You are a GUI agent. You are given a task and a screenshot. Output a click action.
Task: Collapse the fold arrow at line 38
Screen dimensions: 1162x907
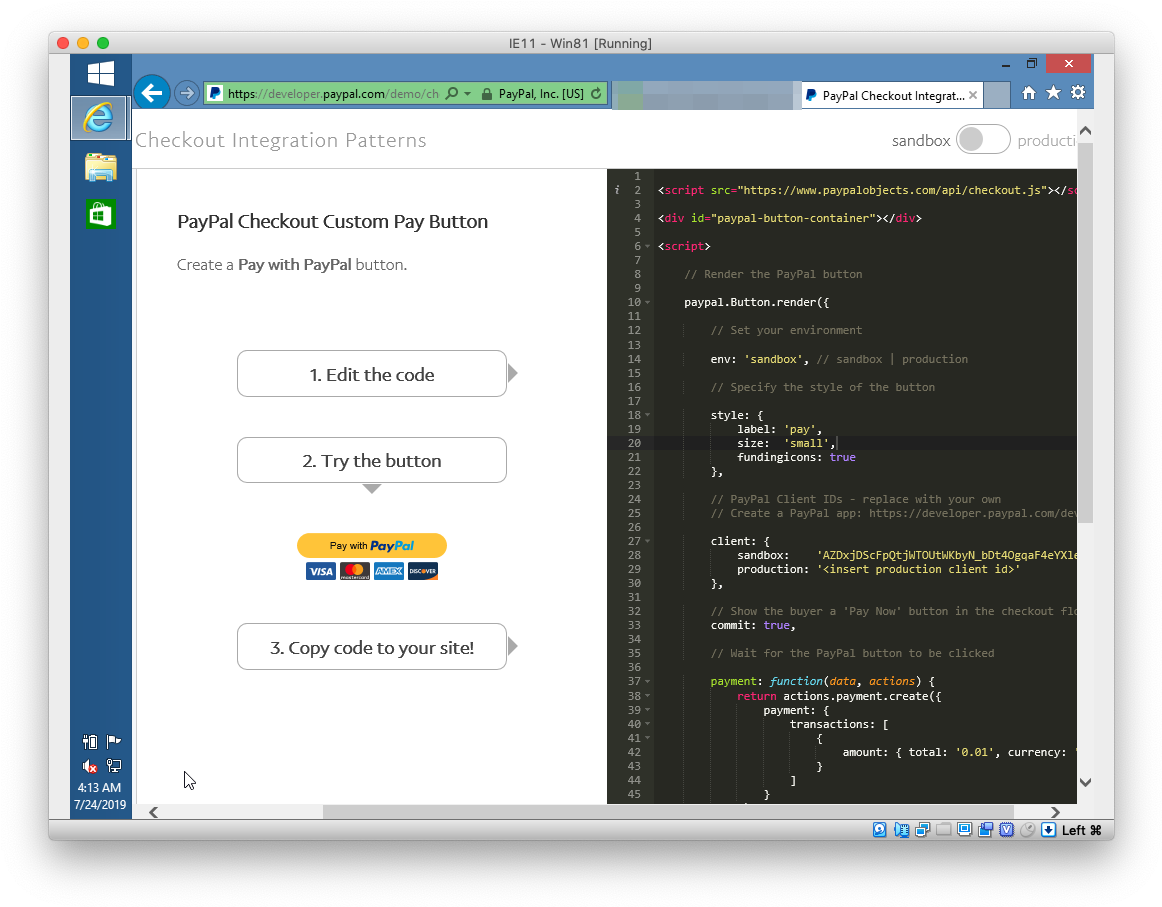click(648, 696)
